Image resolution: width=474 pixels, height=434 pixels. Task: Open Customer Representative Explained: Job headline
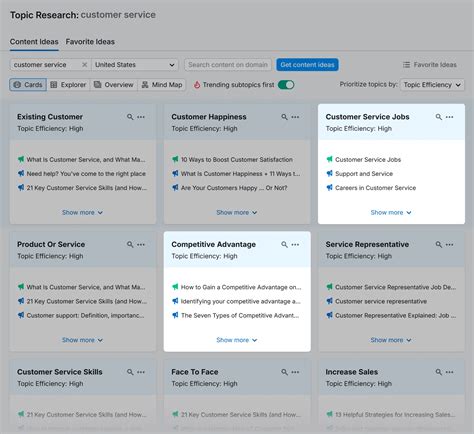[396, 315]
